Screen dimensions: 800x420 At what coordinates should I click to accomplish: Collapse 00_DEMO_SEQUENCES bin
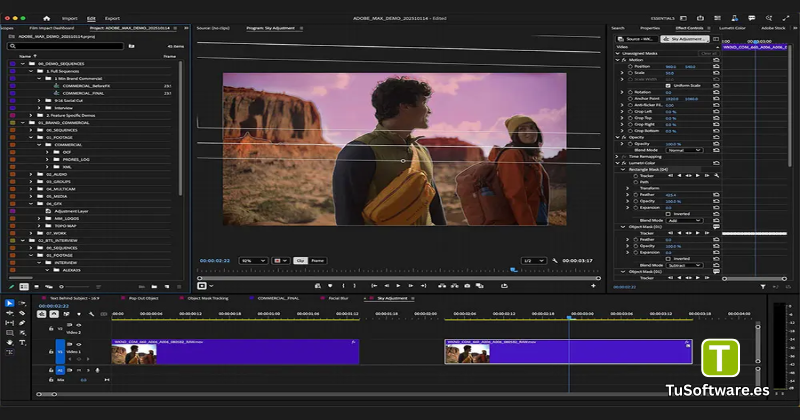(x=23, y=64)
